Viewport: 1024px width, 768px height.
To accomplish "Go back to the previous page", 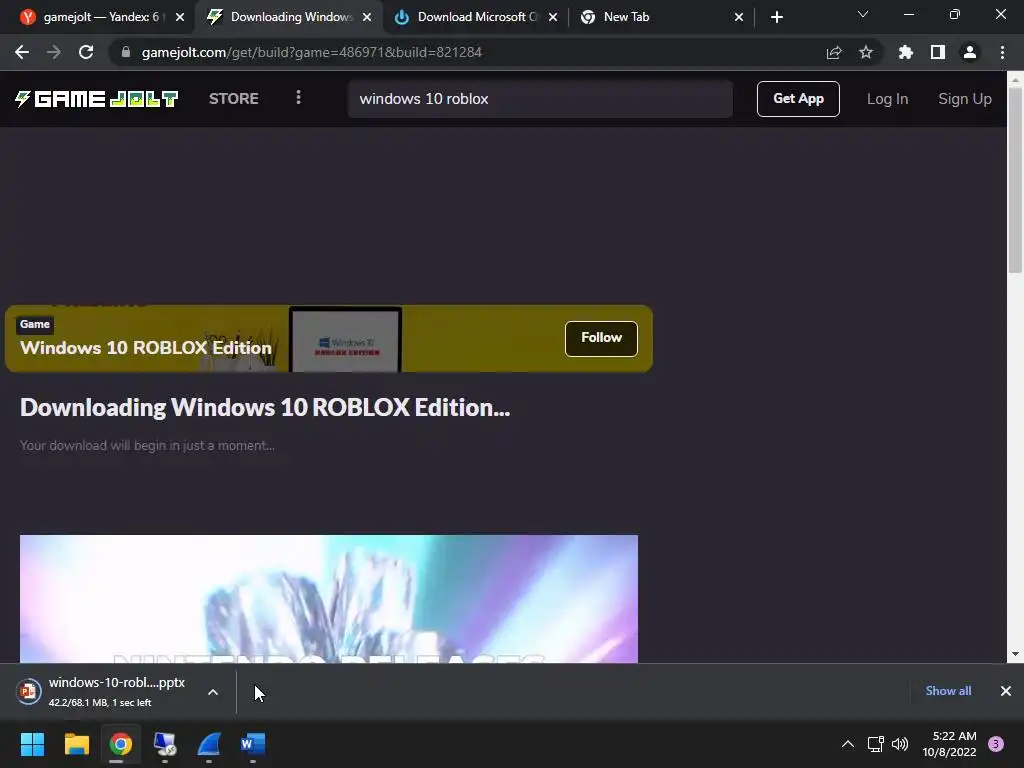I will (x=22, y=52).
